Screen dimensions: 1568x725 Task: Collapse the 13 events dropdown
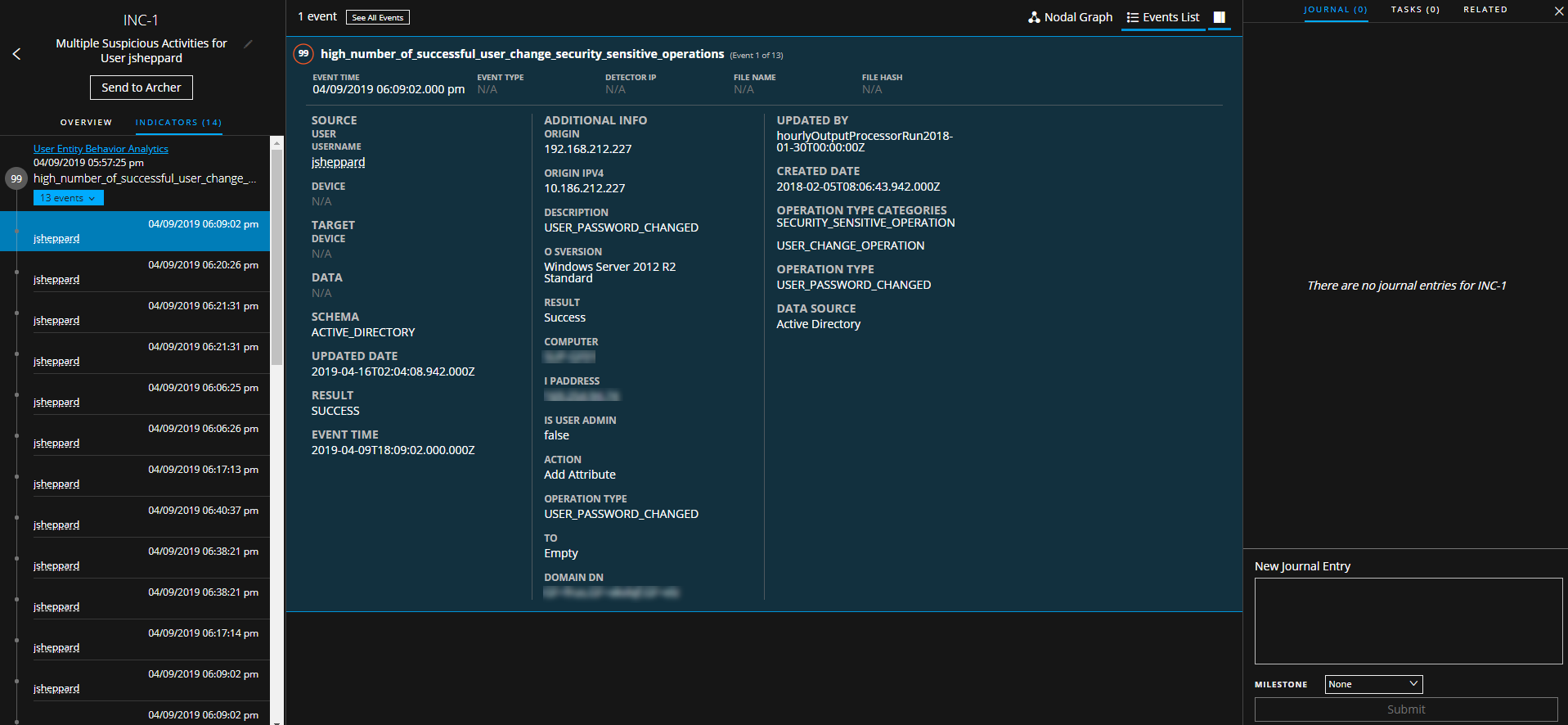click(x=69, y=198)
